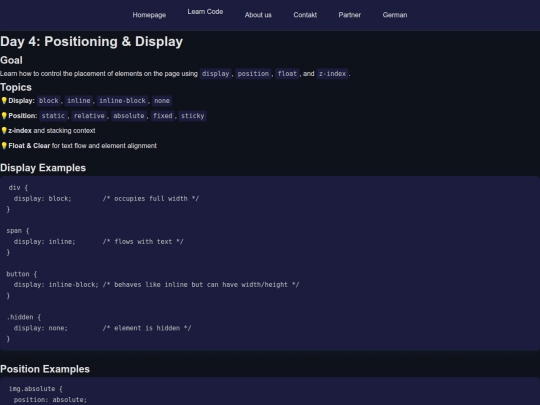Click the Goal heading
The height and width of the screenshot is (405, 540).
click(x=11, y=60)
